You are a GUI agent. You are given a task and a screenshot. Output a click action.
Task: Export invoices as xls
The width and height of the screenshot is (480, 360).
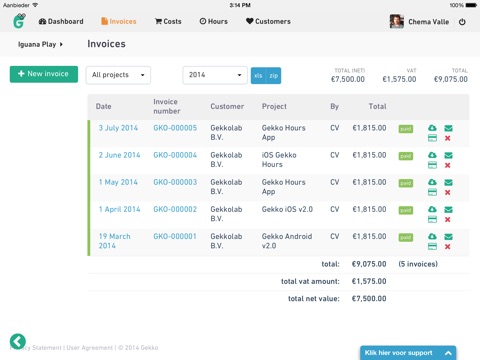[x=258, y=76]
